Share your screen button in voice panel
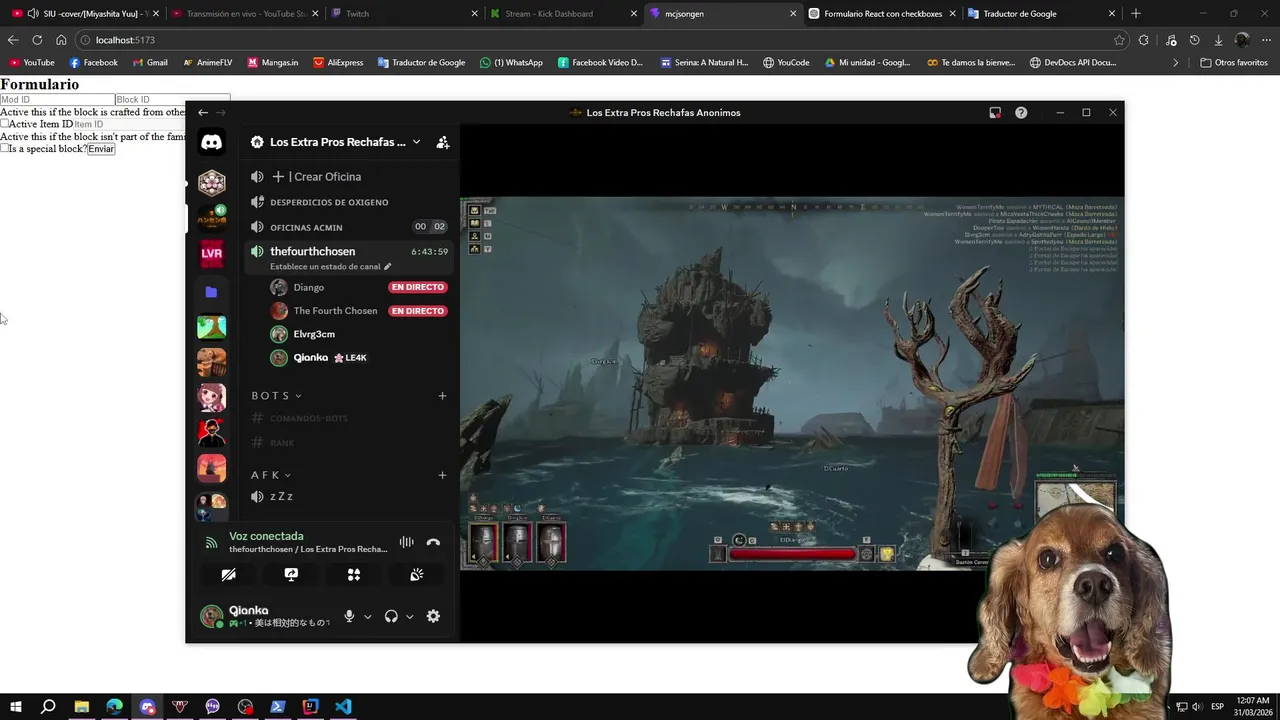Image resolution: width=1280 pixels, height=720 pixels. [291, 575]
